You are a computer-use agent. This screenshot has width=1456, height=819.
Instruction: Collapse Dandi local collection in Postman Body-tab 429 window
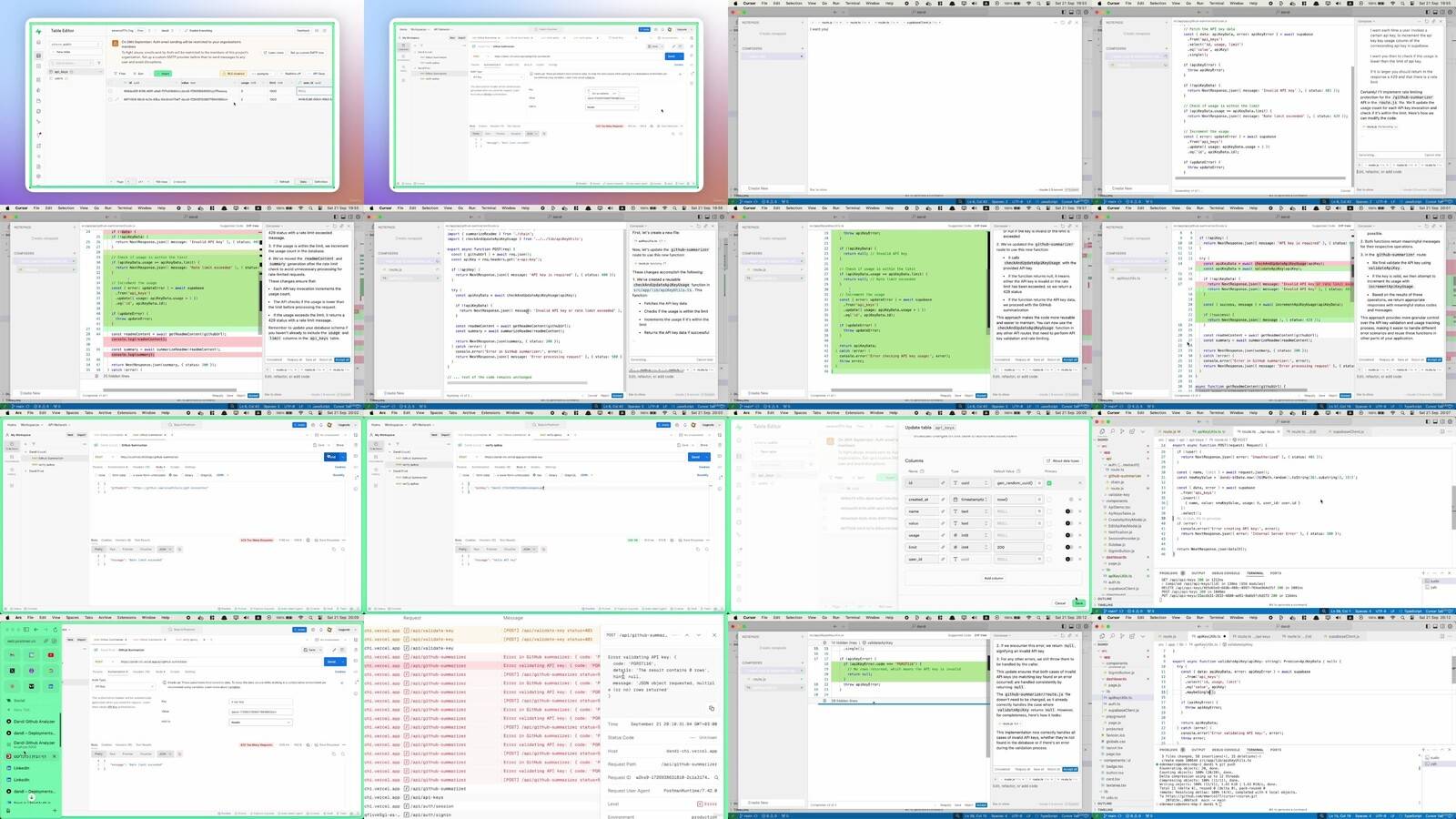25,452
